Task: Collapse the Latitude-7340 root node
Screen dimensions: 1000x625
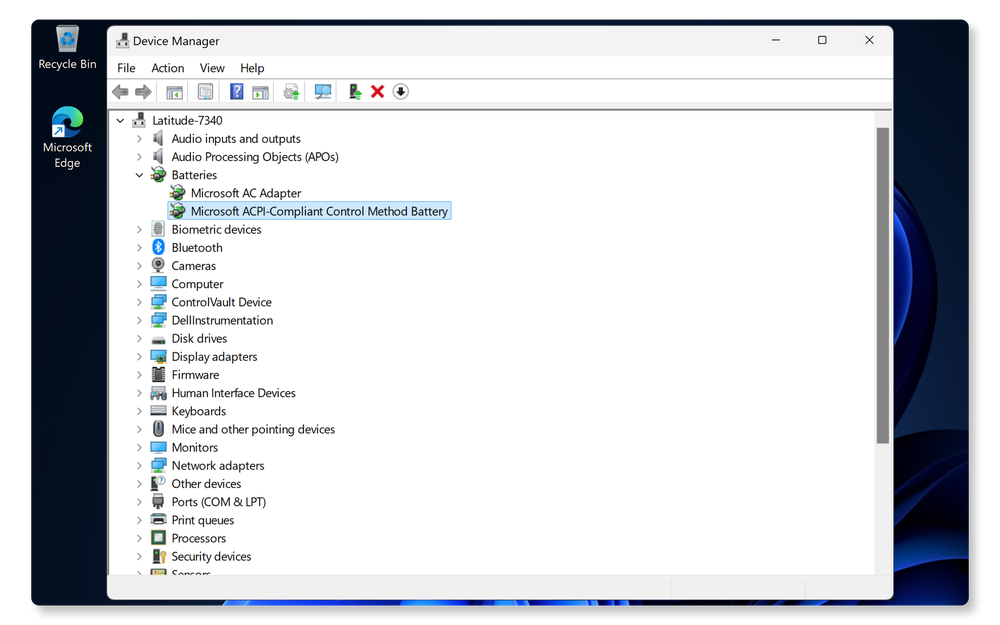Action: point(120,120)
